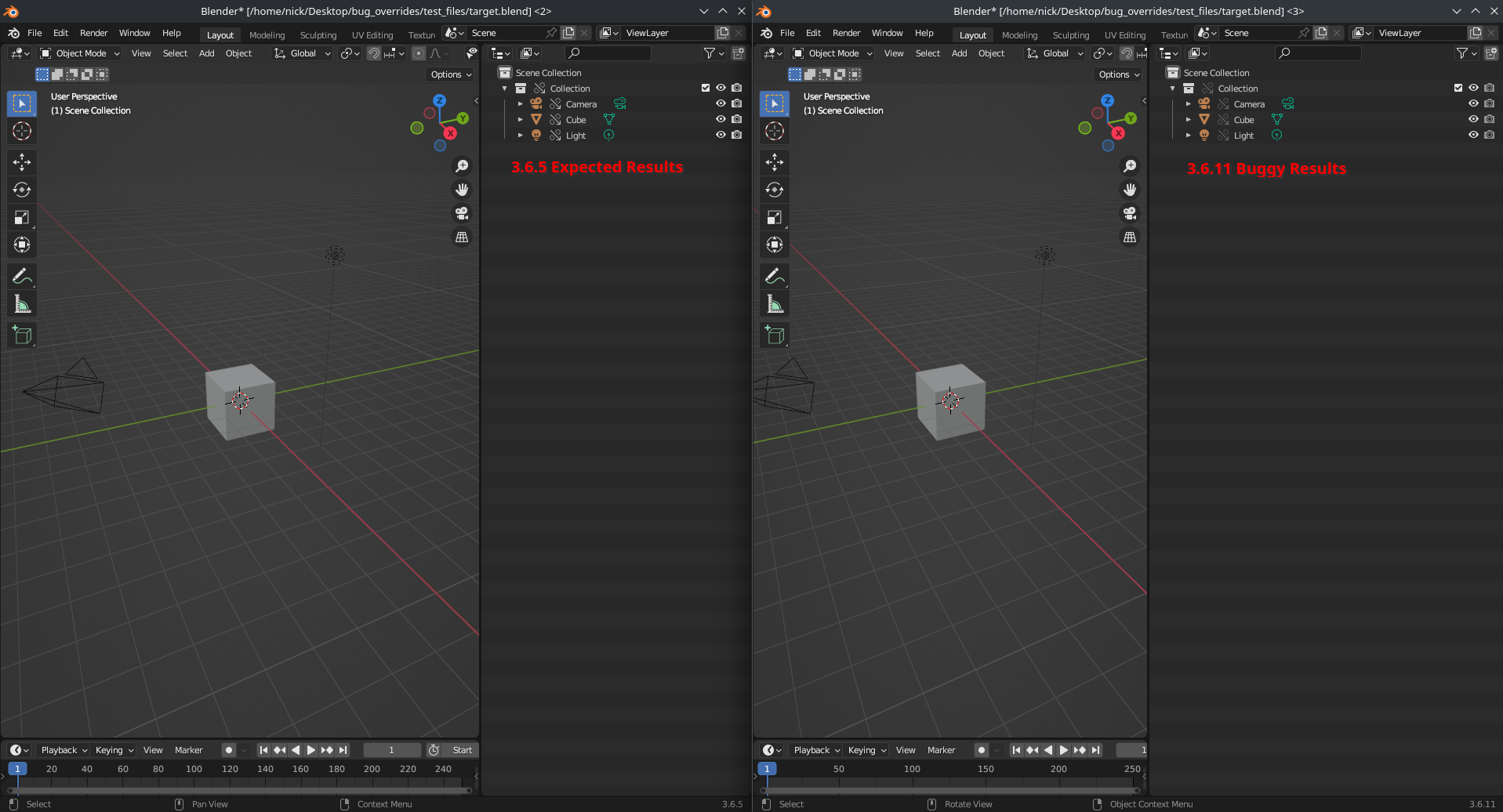Switch to Sculpting tab in right window

tap(1071, 34)
